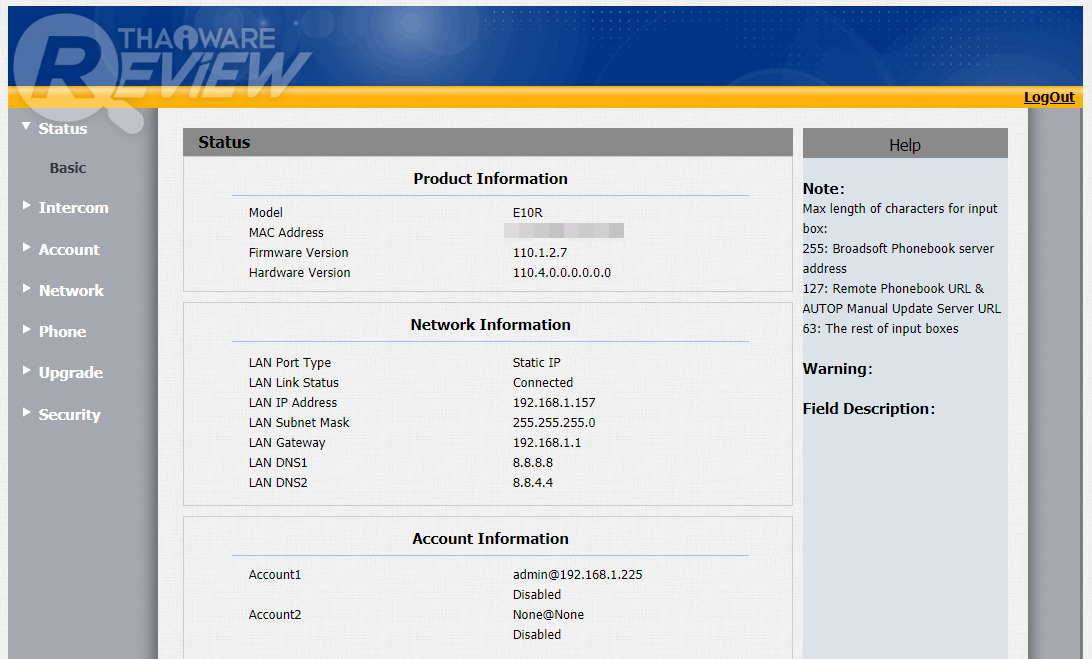This screenshot has height=659, width=1092.
Task: Click the Help panel header
Action: tap(905, 144)
